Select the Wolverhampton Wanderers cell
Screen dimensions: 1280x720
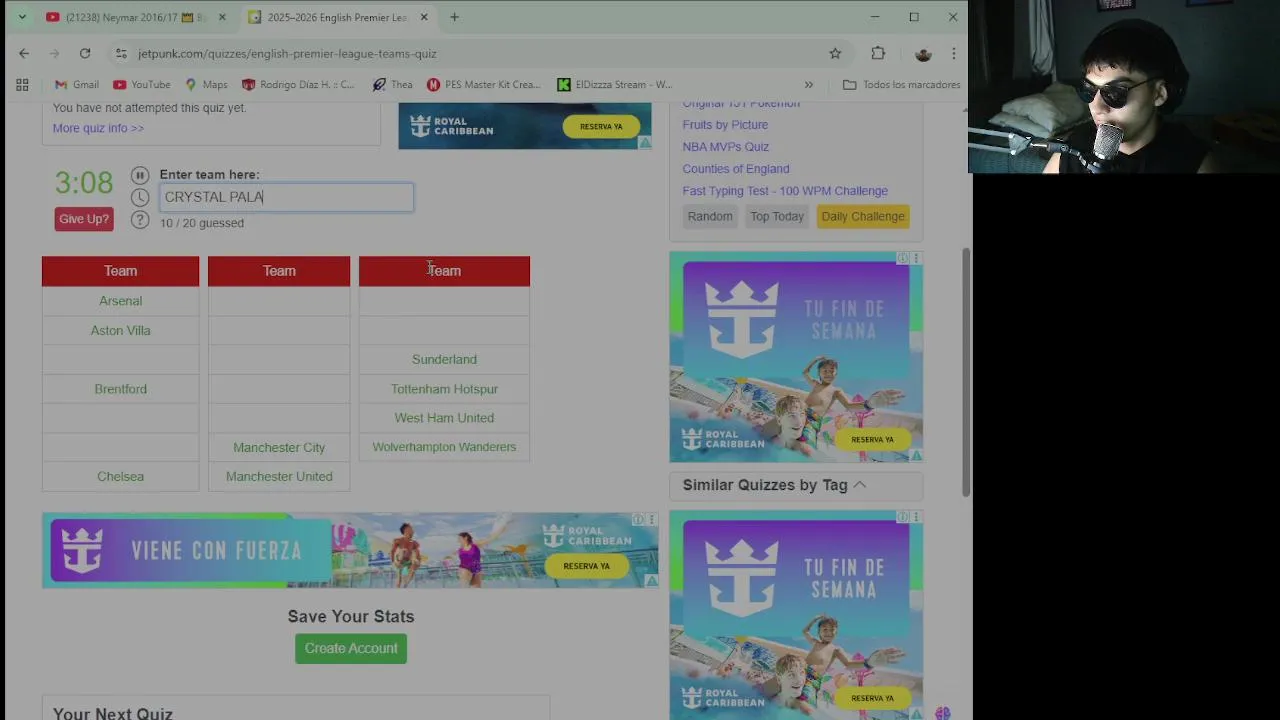coord(444,447)
